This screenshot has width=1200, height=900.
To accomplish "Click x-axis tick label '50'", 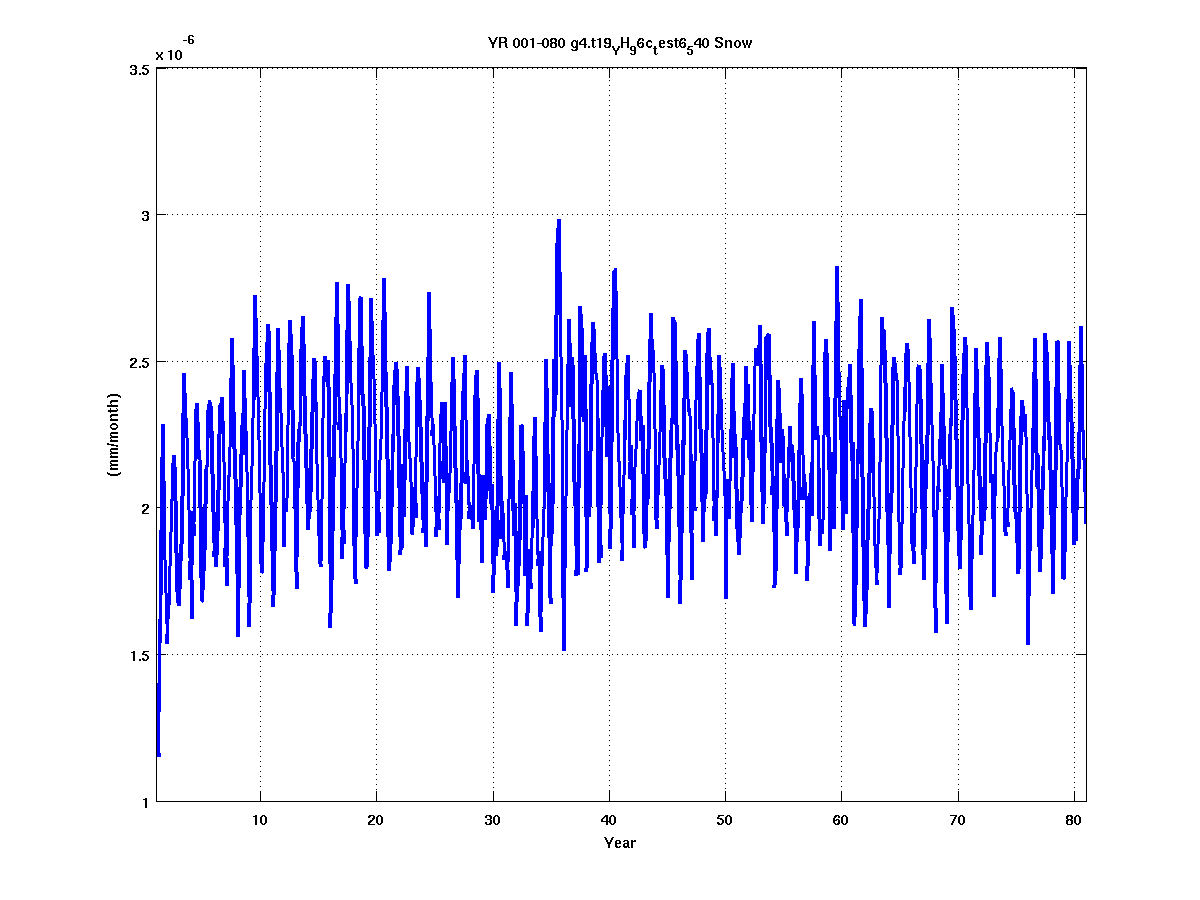I will tap(725, 821).
